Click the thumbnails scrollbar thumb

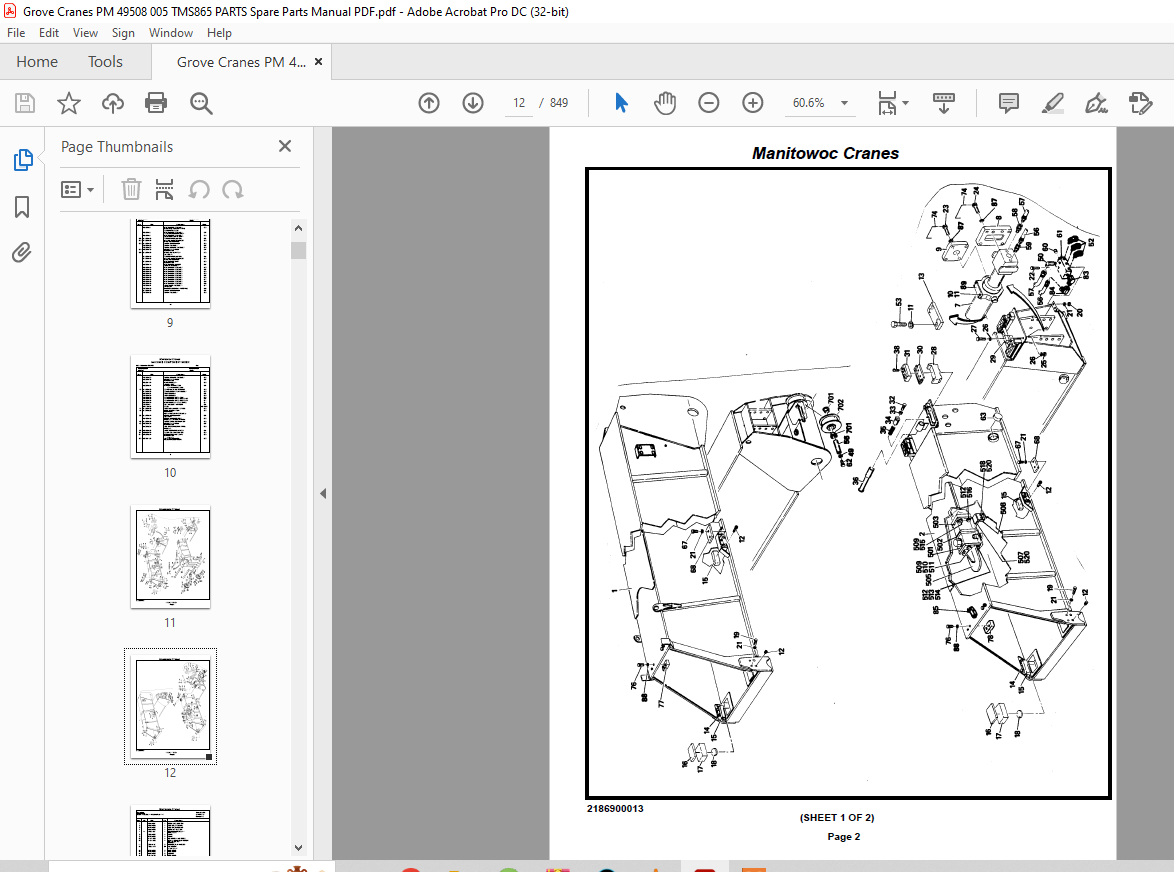pyautogui.click(x=299, y=250)
